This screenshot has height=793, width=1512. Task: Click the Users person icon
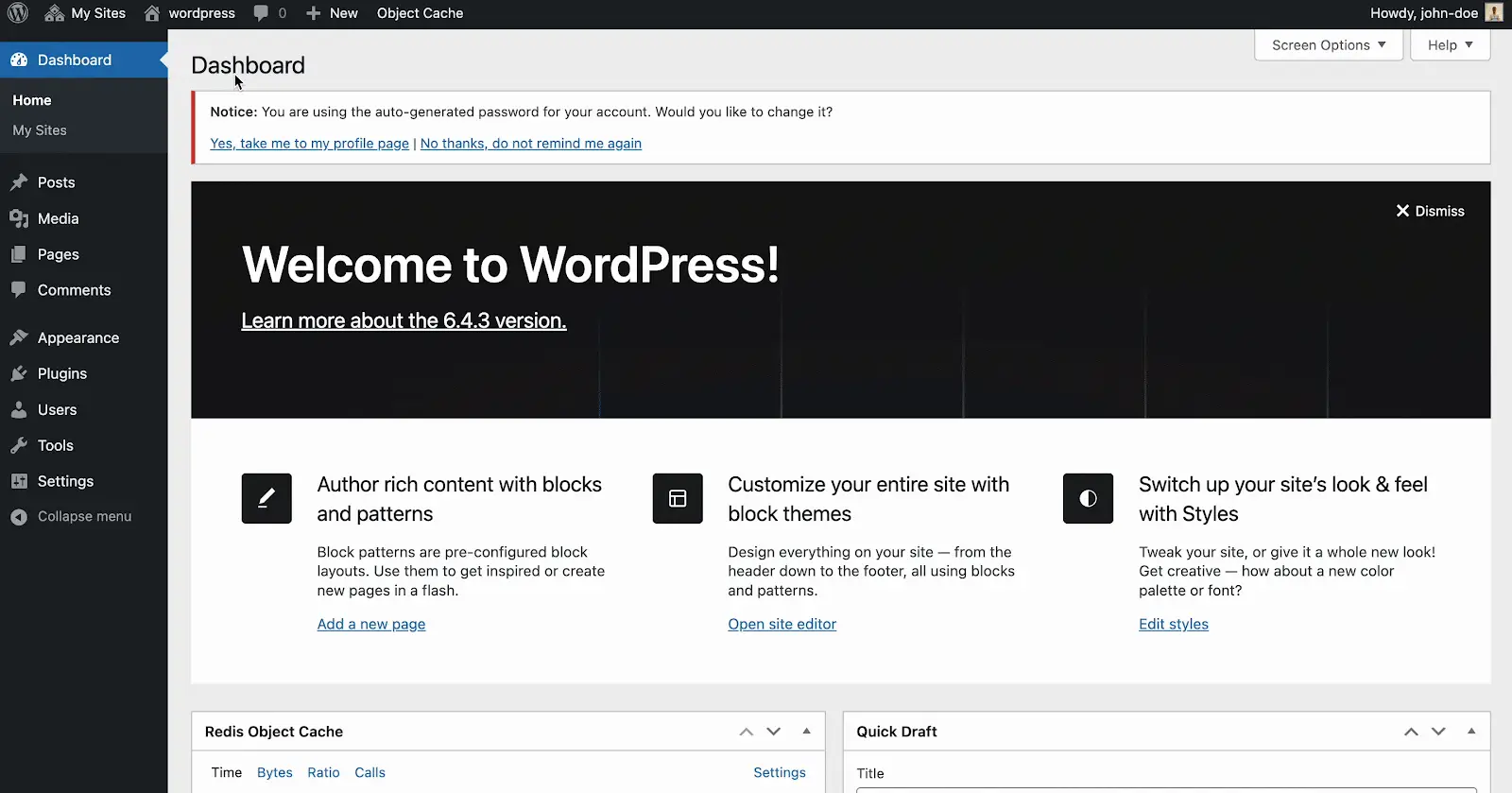[x=19, y=409]
